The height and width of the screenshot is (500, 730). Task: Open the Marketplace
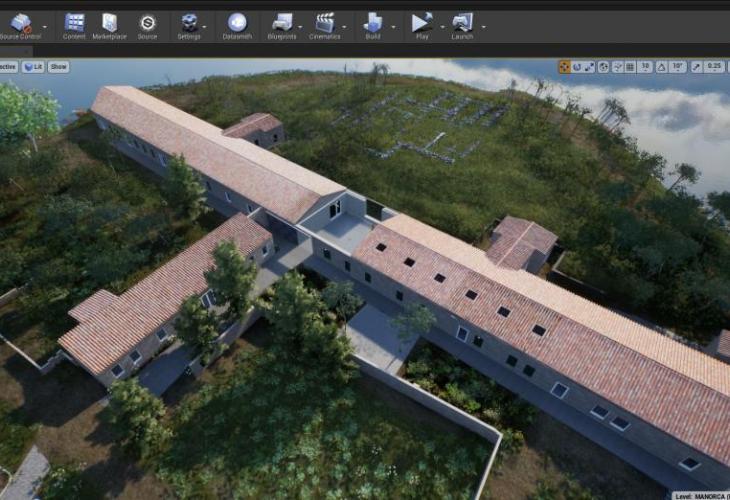coord(109,24)
